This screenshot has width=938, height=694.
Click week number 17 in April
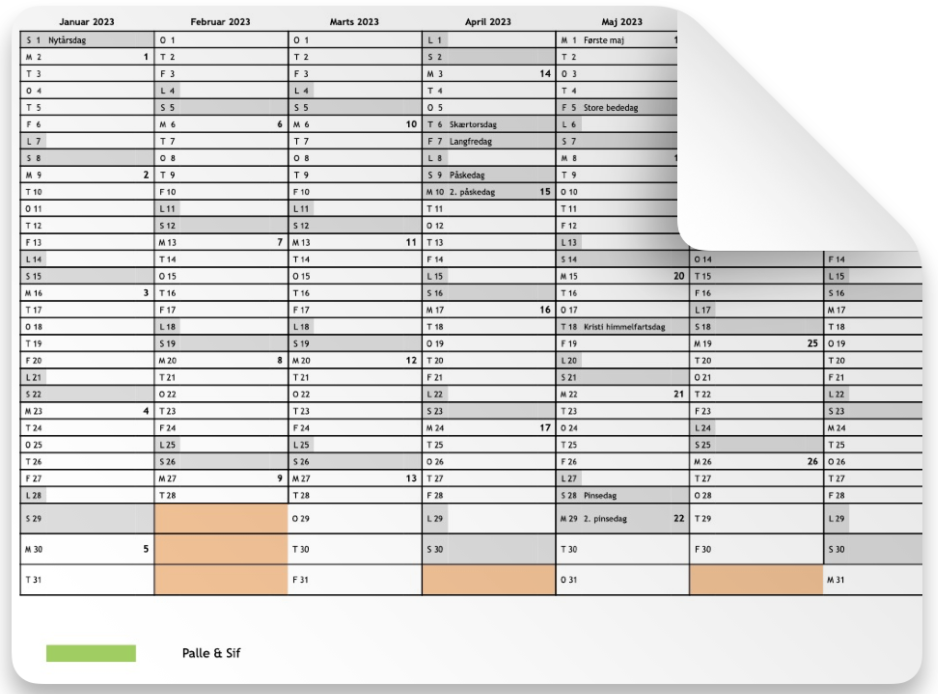click(x=545, y=428)
